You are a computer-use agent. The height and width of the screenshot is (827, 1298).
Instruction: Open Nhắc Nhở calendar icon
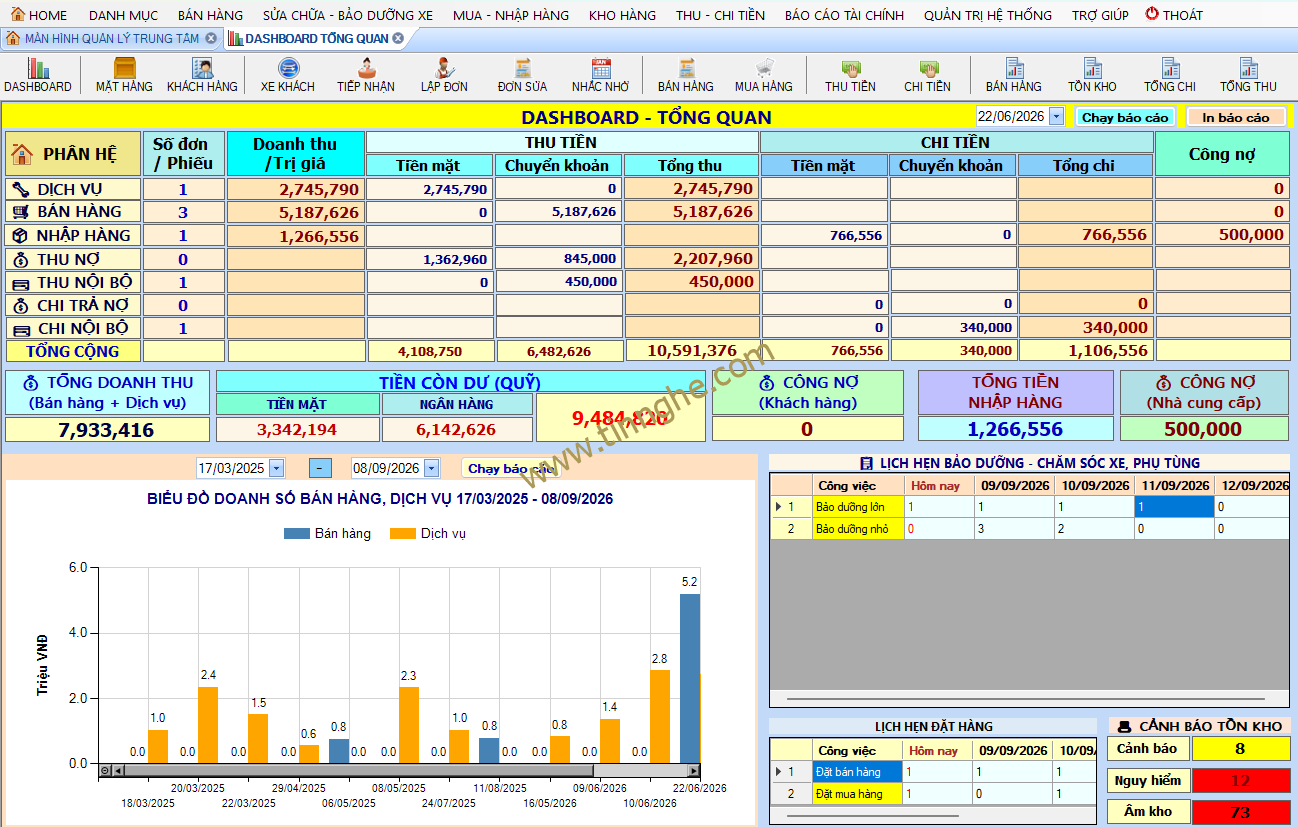click(601, 75)
